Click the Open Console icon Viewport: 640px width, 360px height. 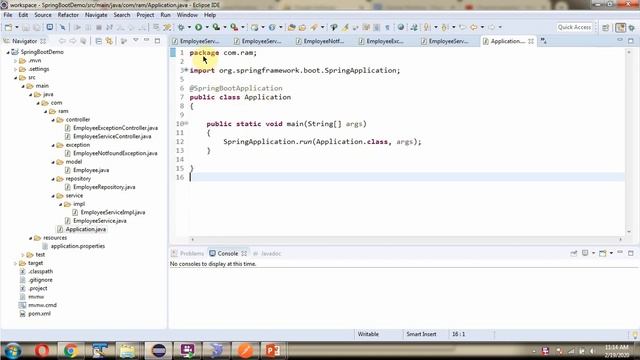(x=602, y=253)
